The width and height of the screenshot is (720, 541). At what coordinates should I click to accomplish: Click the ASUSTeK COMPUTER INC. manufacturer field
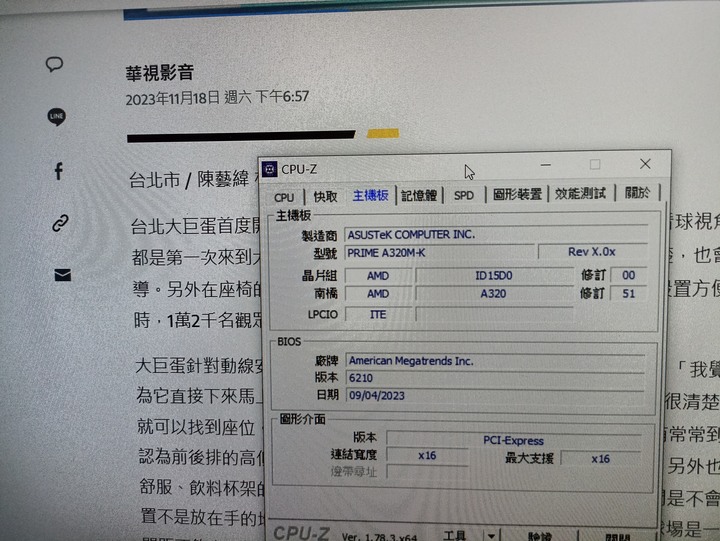pyautogui.click(x=496, y=234)
